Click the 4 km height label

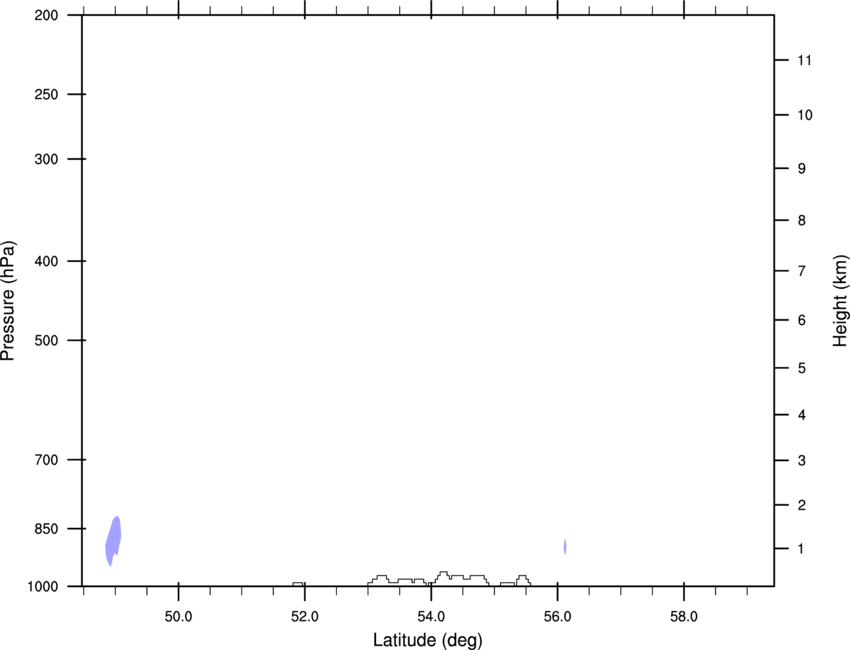[x=802, y=415]
